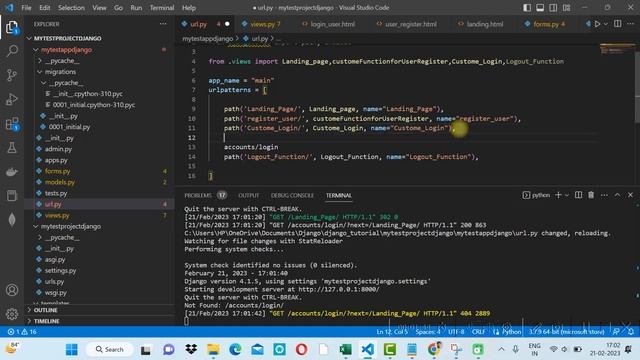Open the Manage gear icon
This screenshot has height=360, width=640.
point(12,314)
